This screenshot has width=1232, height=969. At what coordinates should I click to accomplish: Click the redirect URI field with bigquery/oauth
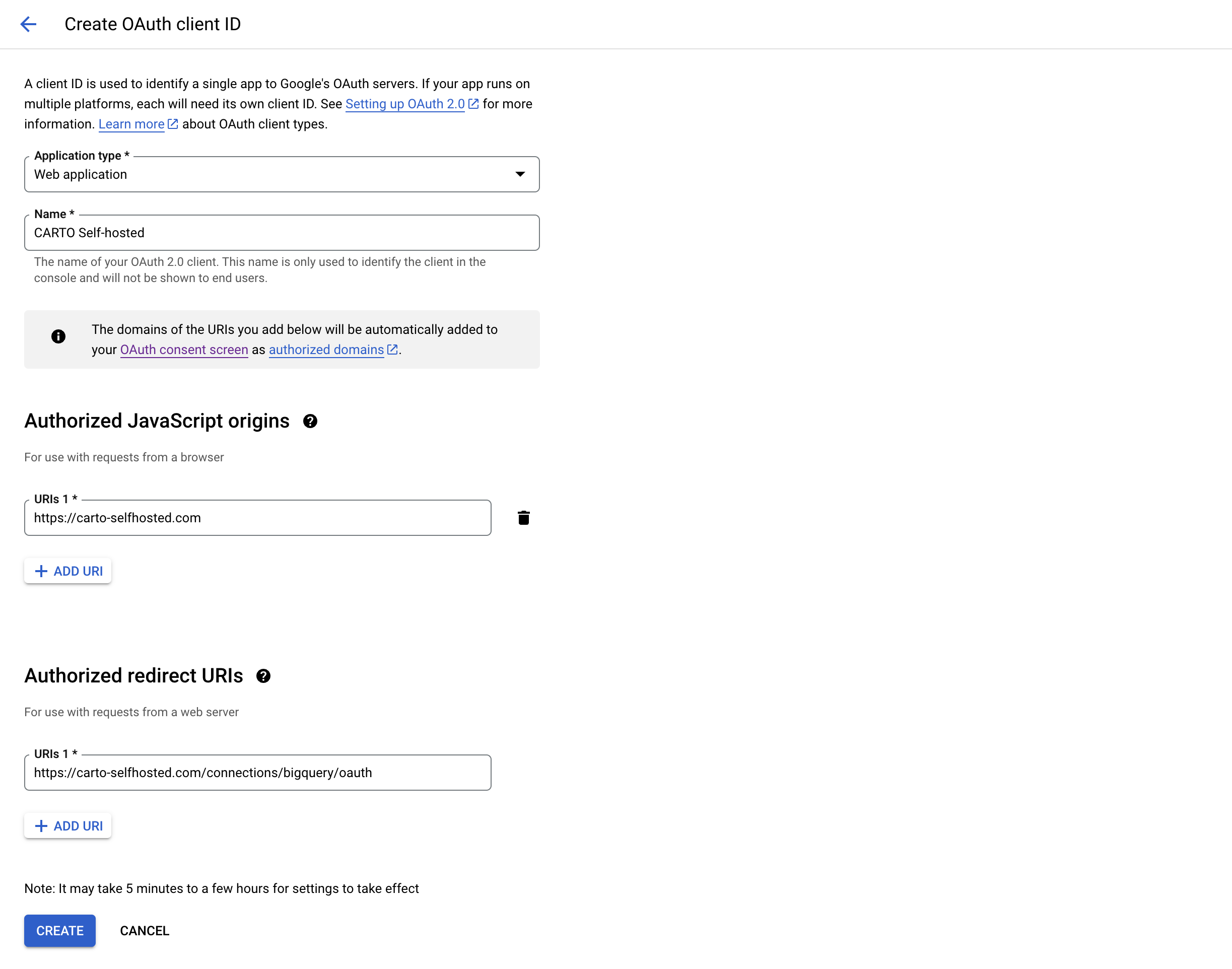pyautogui.click(x=257, y=772)
